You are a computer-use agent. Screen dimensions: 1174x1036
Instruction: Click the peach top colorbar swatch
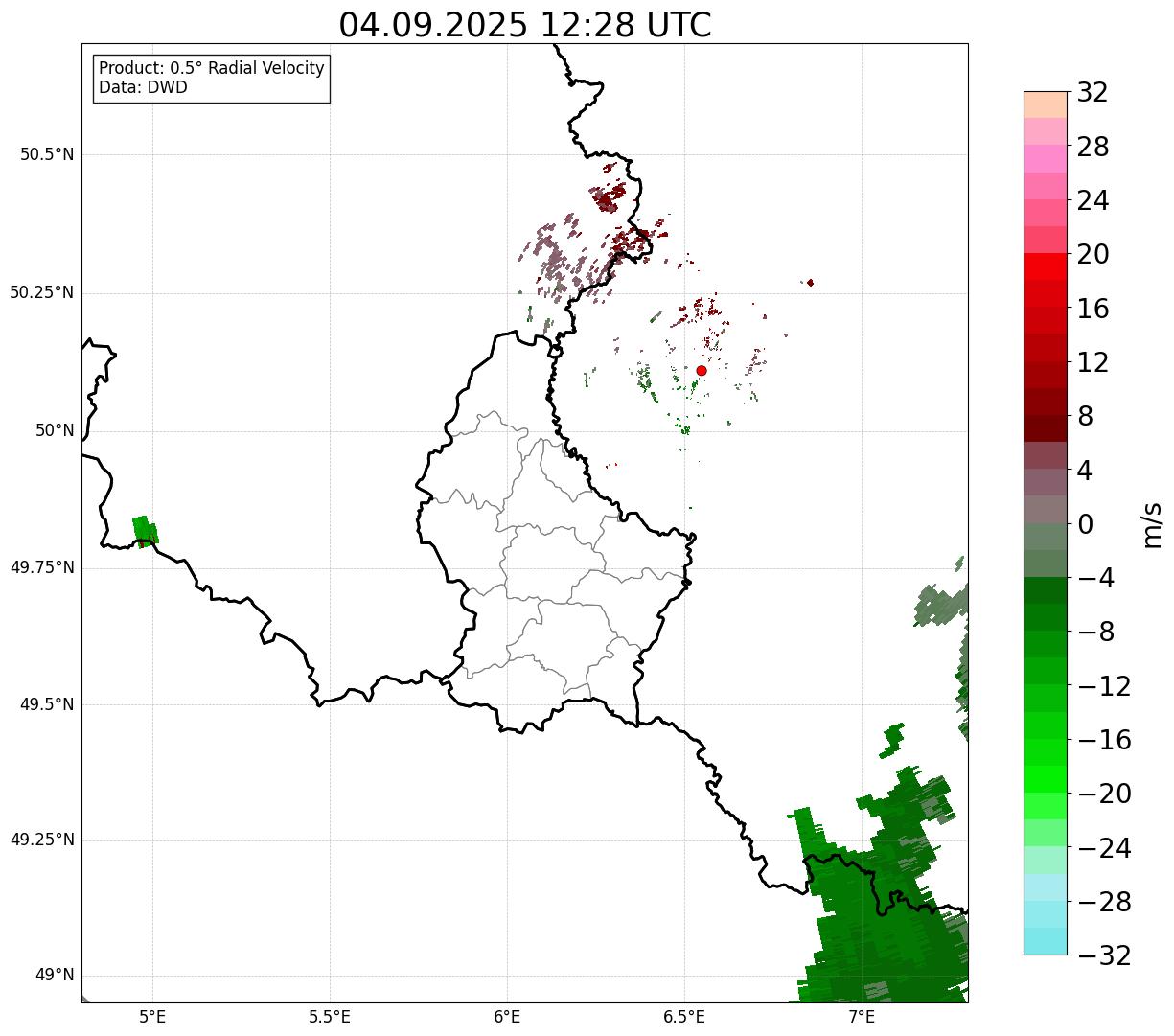pyautogui.click(x=1045, y=104)
